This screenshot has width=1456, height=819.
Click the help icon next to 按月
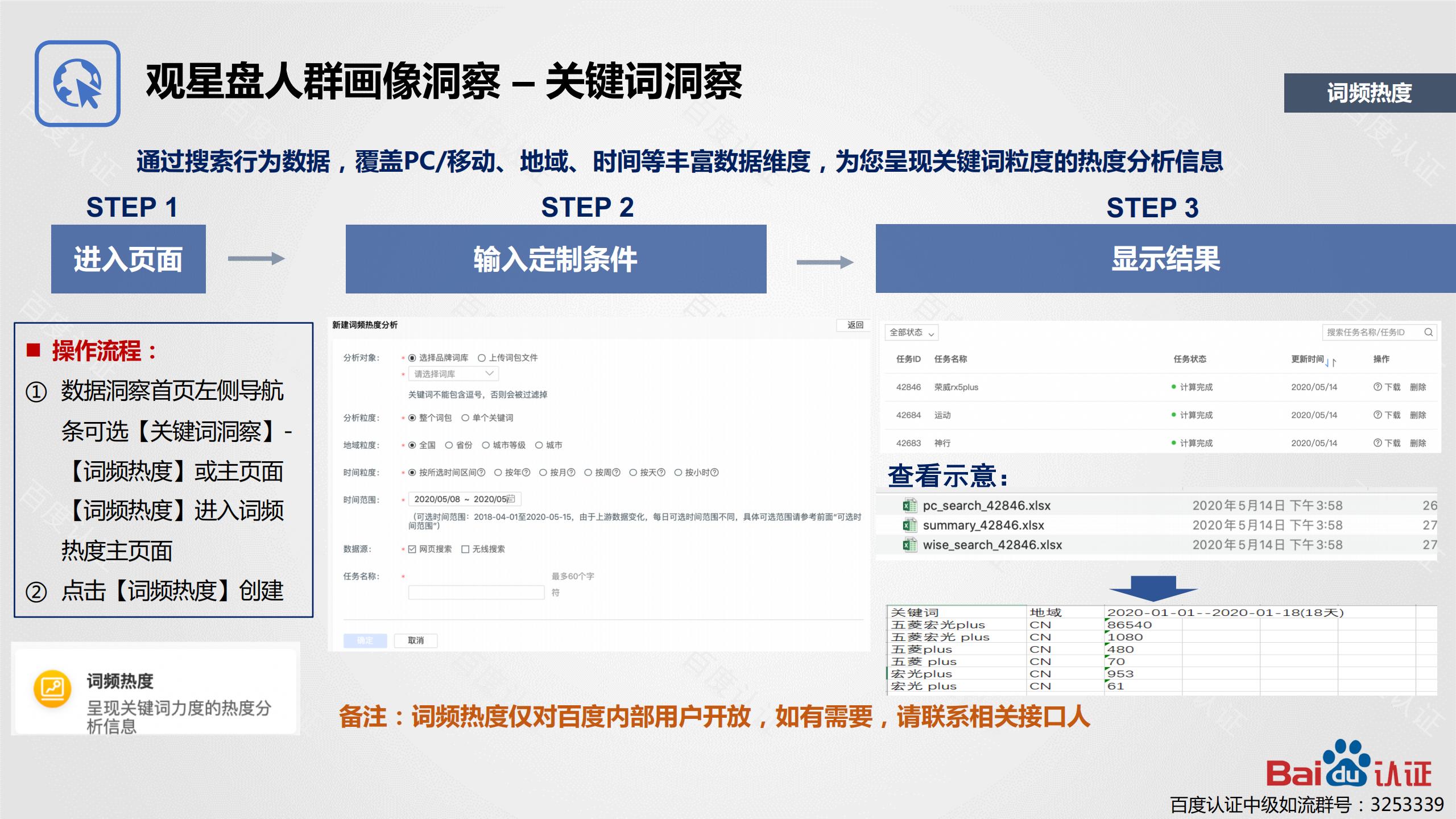tap(571, 473)
